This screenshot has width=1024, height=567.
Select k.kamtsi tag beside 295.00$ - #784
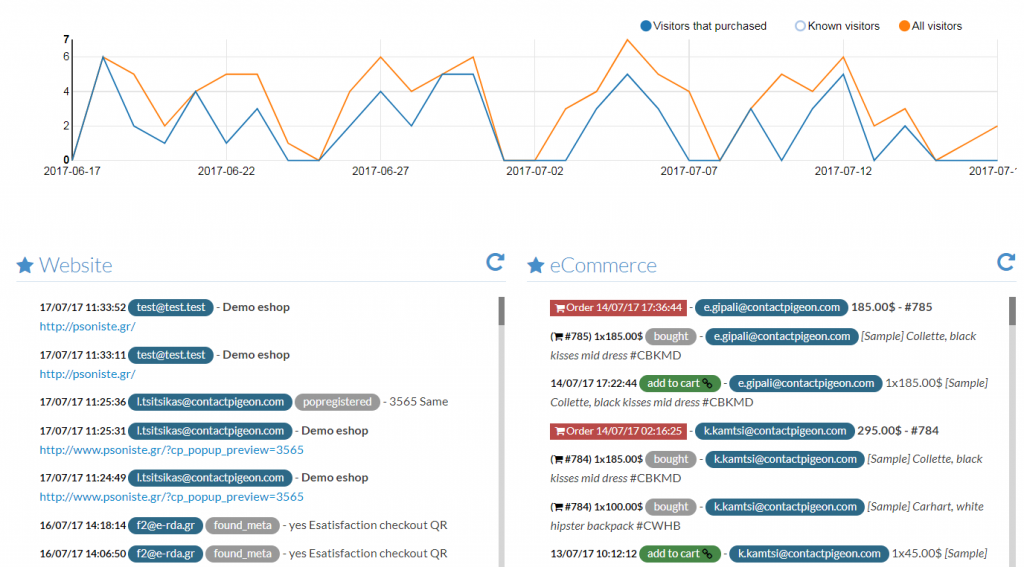775,430
